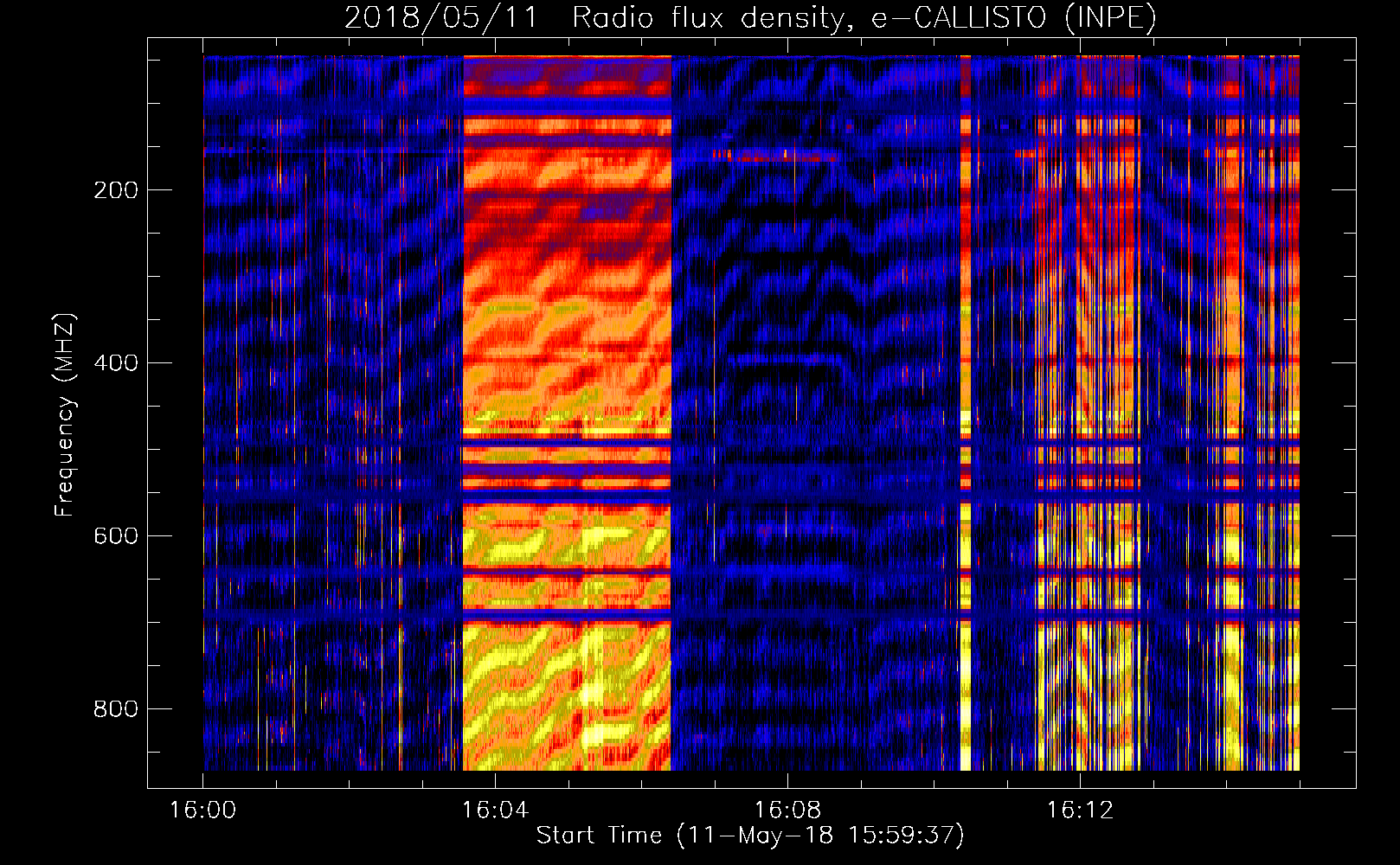Click the 200 frequency tick label
Image resolution: width=1400 pixels, height=865 pixels.
tap(116, 190)
